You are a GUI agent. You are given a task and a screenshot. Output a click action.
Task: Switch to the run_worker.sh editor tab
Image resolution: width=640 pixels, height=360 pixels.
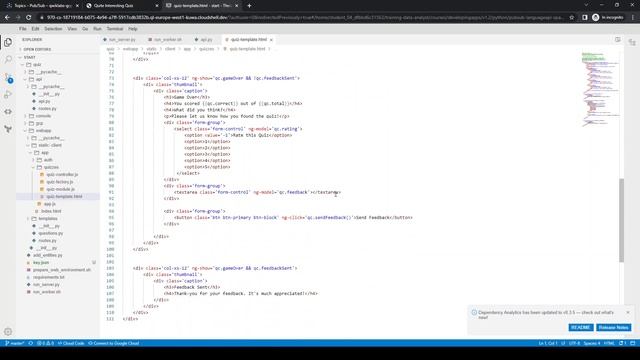167,40
